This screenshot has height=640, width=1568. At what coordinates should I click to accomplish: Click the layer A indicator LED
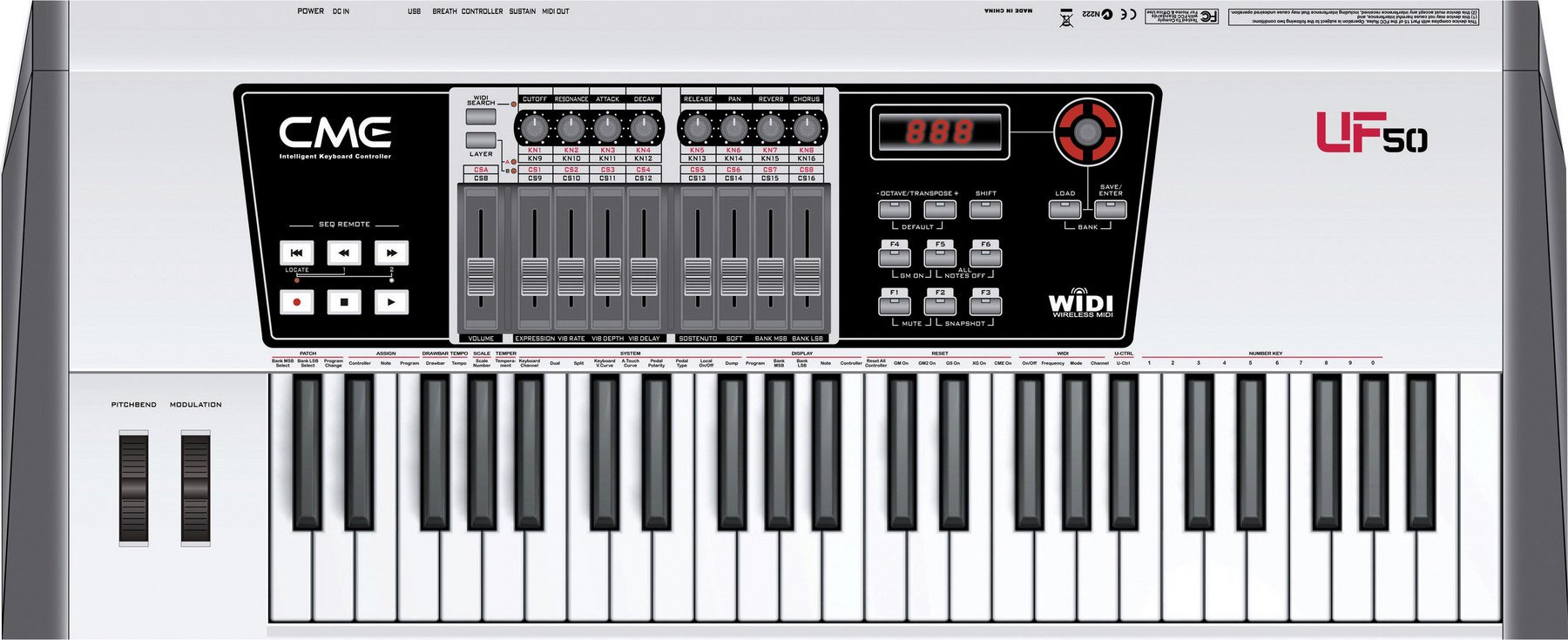(514, 162)
